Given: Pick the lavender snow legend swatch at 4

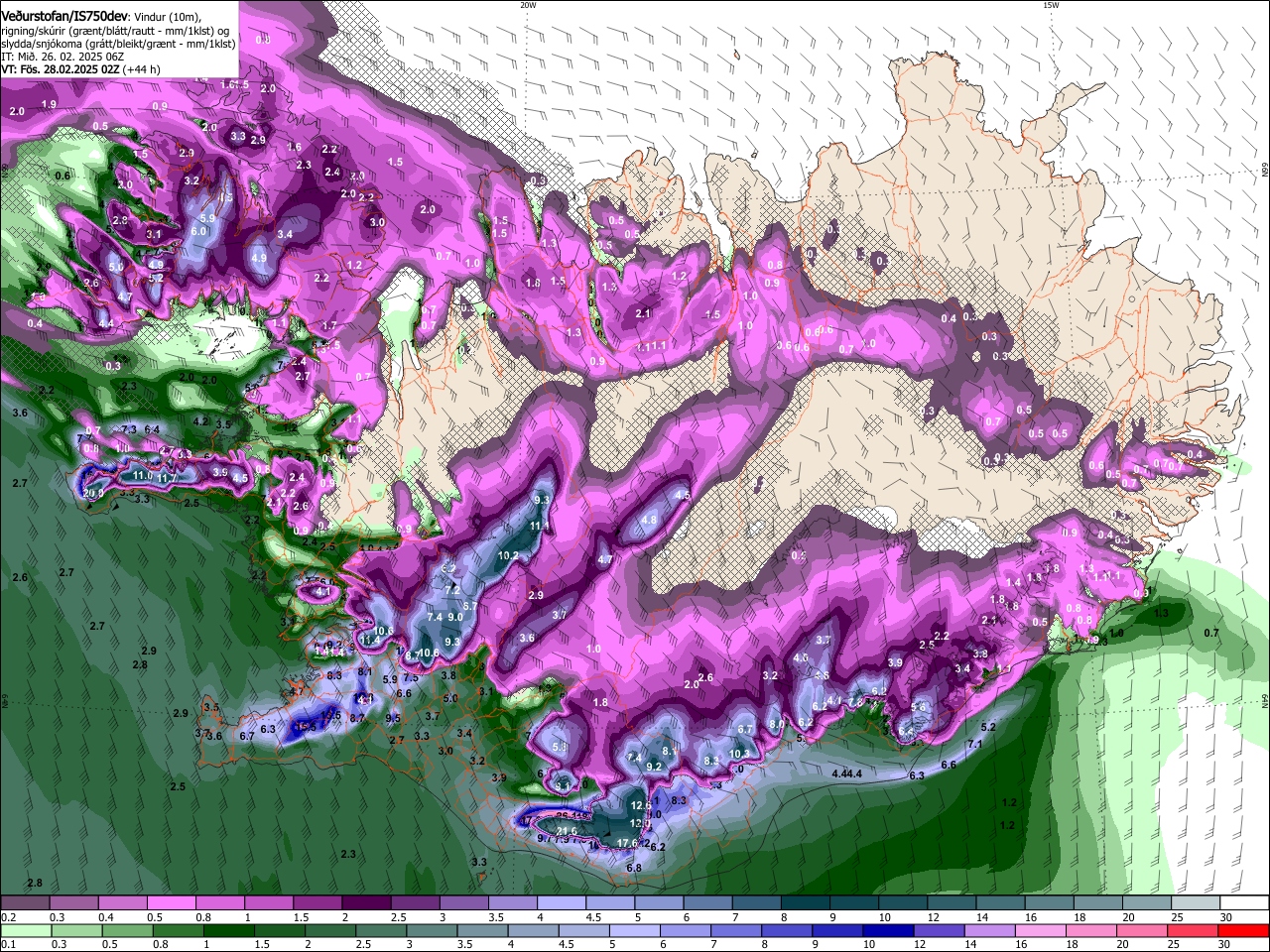Looking at the screenshot, I should (562, 902).
